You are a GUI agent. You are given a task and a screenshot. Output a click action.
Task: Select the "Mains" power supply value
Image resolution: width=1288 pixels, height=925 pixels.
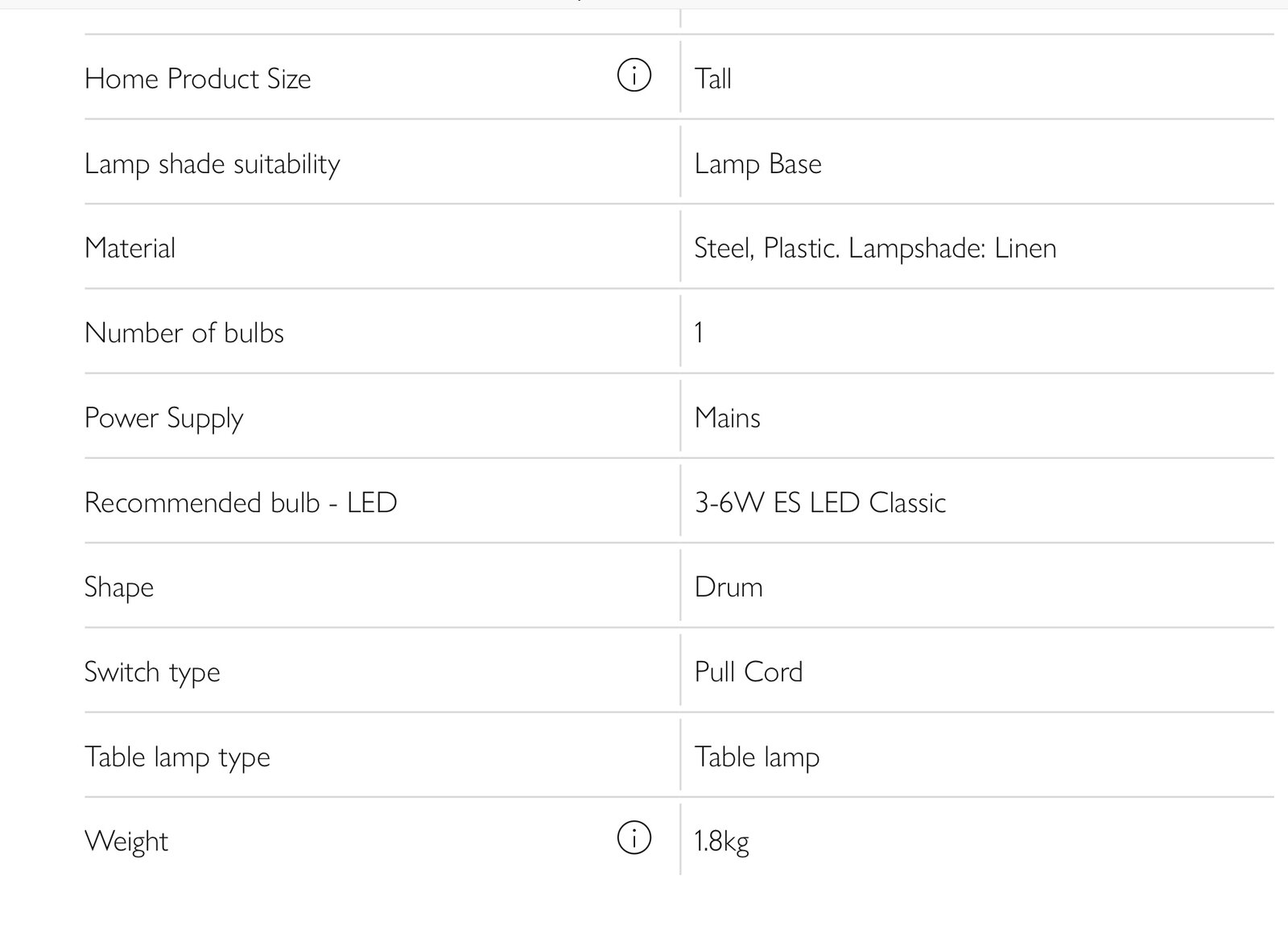point(727,419)
